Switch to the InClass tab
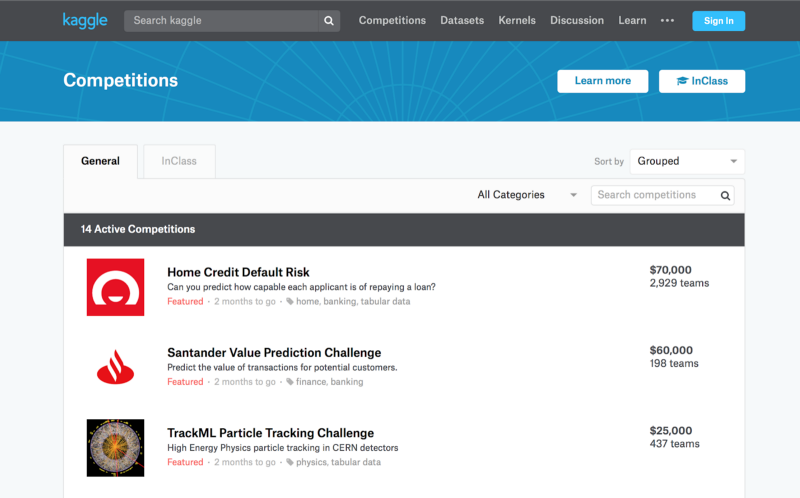 (179, 161)
